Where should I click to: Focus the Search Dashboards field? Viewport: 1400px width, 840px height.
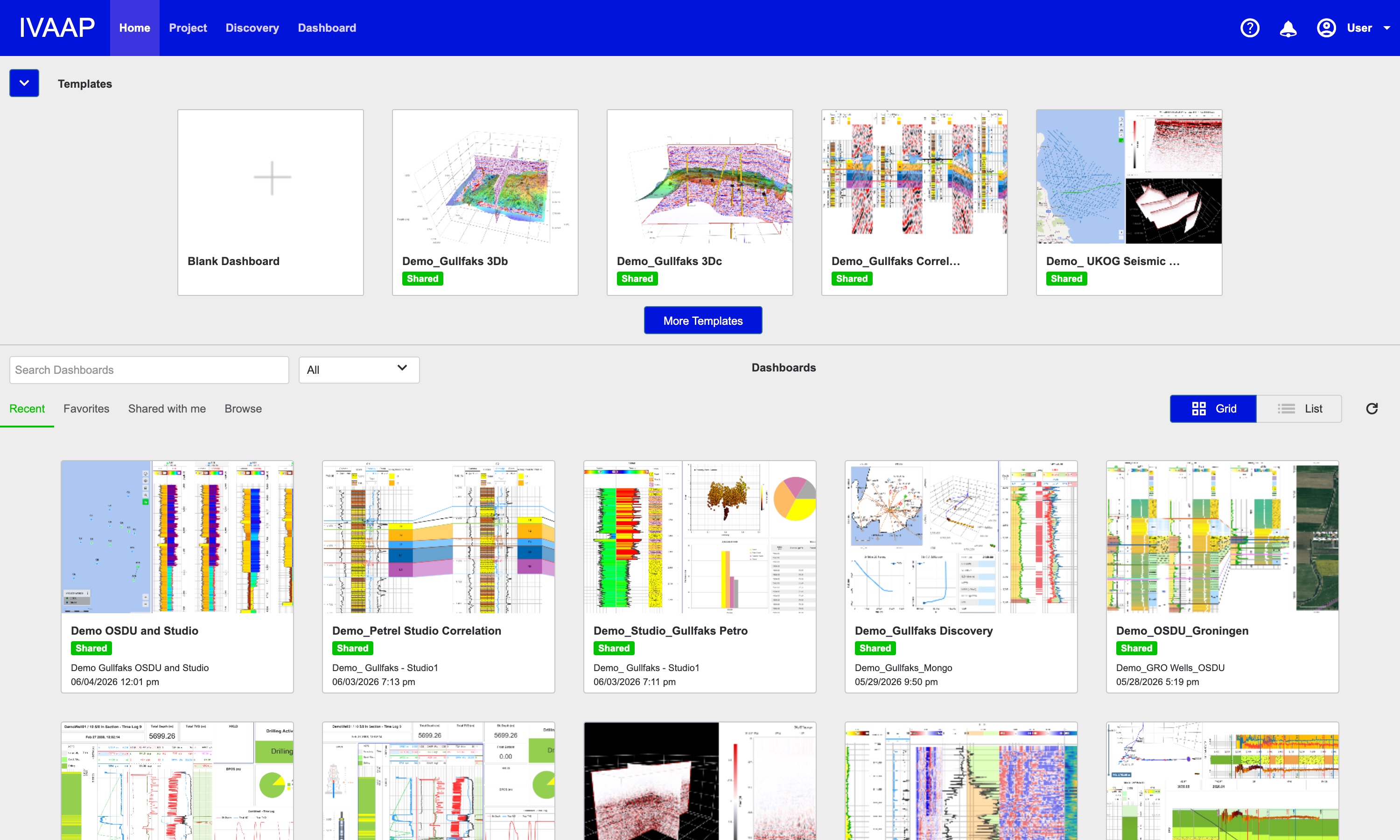pos(149,370)
